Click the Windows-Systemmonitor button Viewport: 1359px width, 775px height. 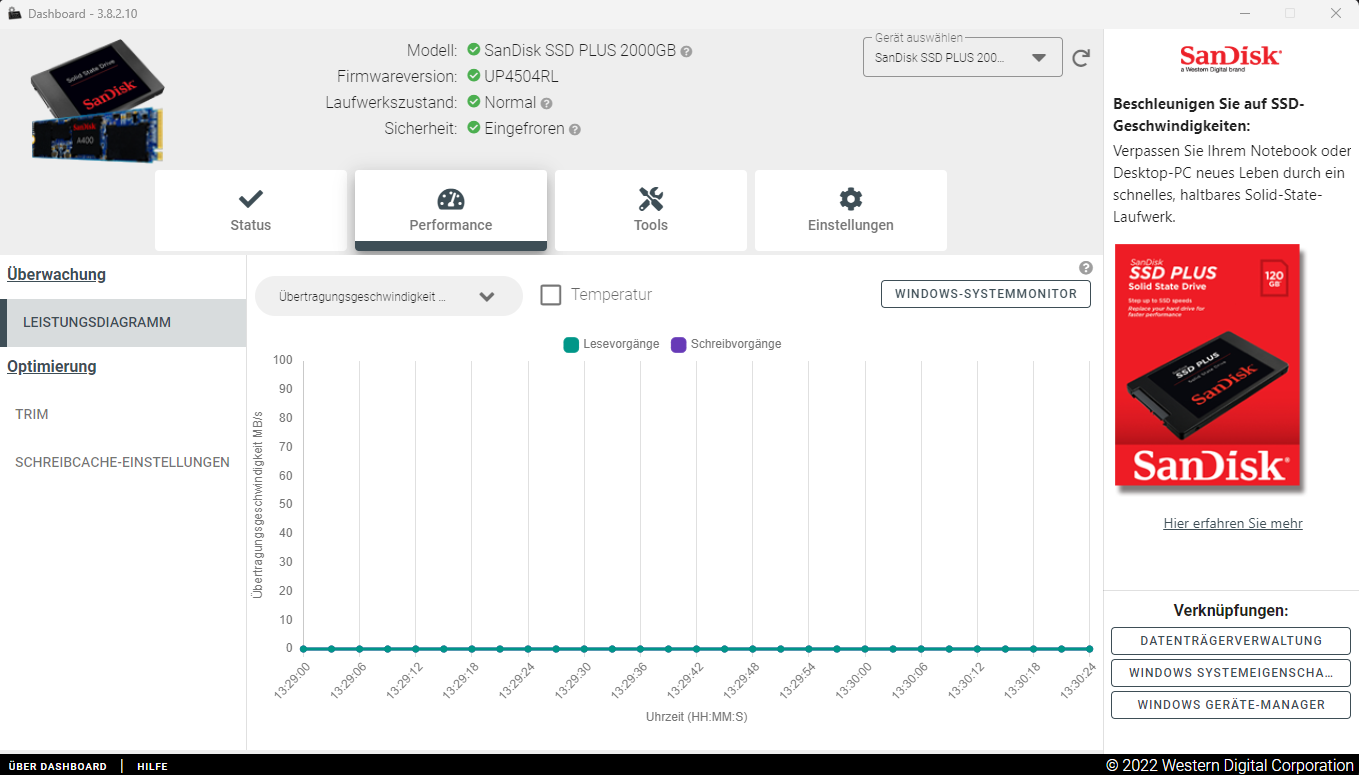(x=985, y=294)
